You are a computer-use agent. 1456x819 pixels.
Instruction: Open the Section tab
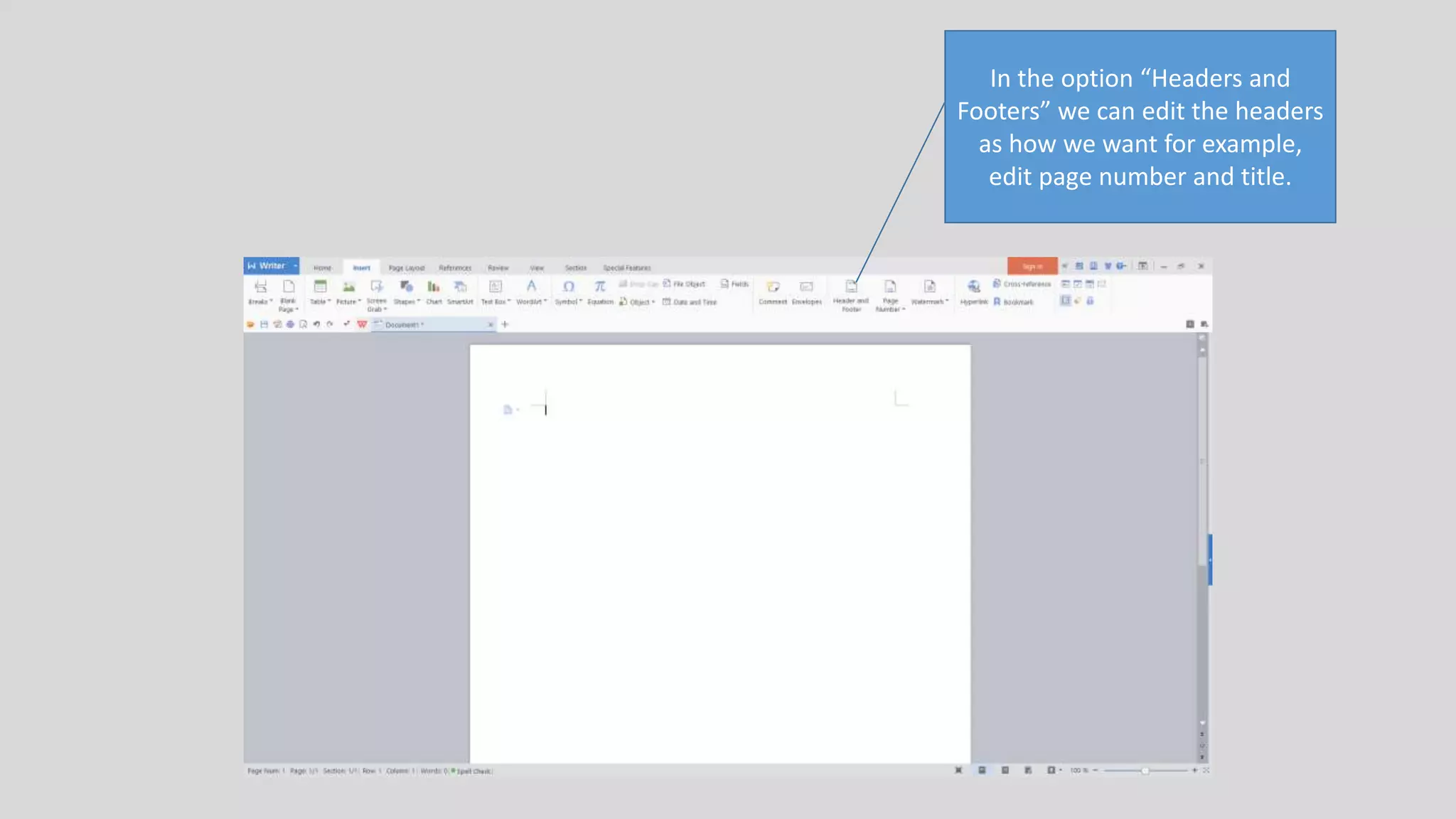pyautogui.click(x=576, y=268)
